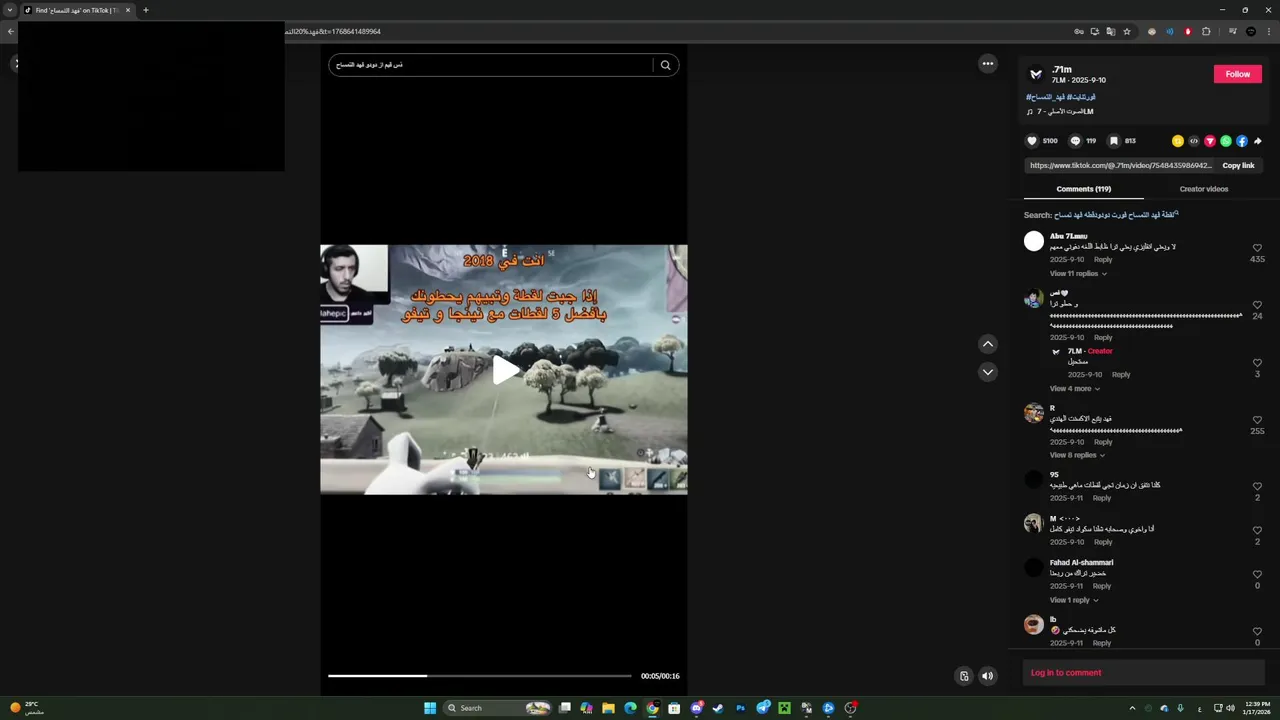
Task: Open the .71m creator profile name
Action: [1062, 70]
